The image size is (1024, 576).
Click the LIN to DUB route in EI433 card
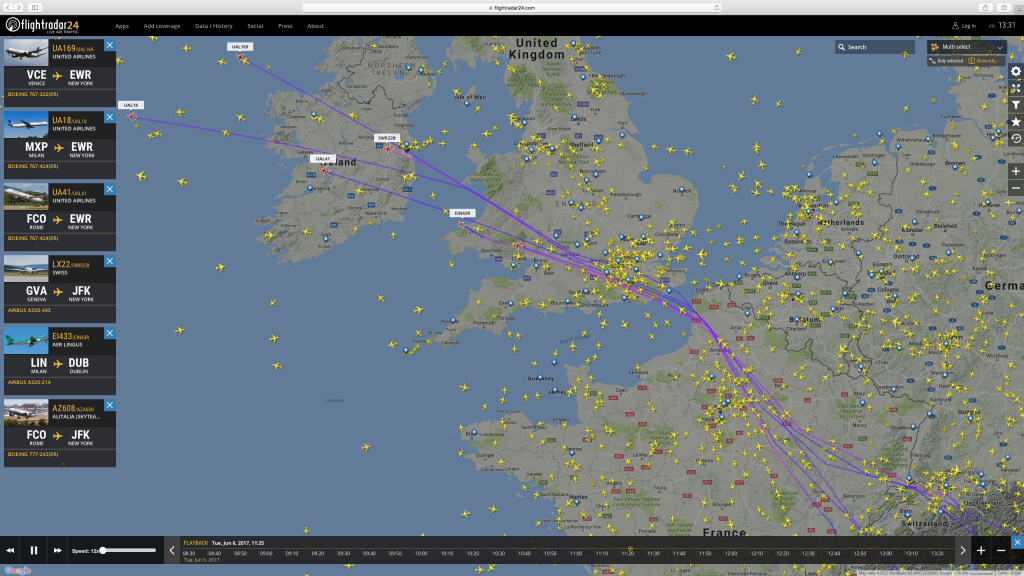pyautogui.click(x=59, y=364)
